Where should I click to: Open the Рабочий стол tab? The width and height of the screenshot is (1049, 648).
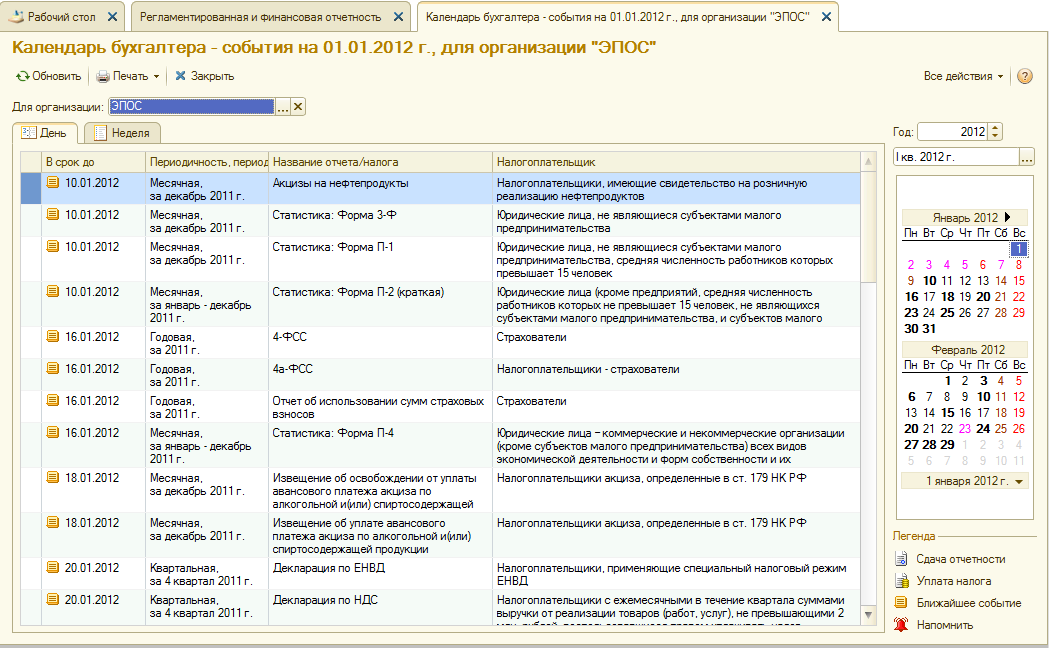(62, 17)
